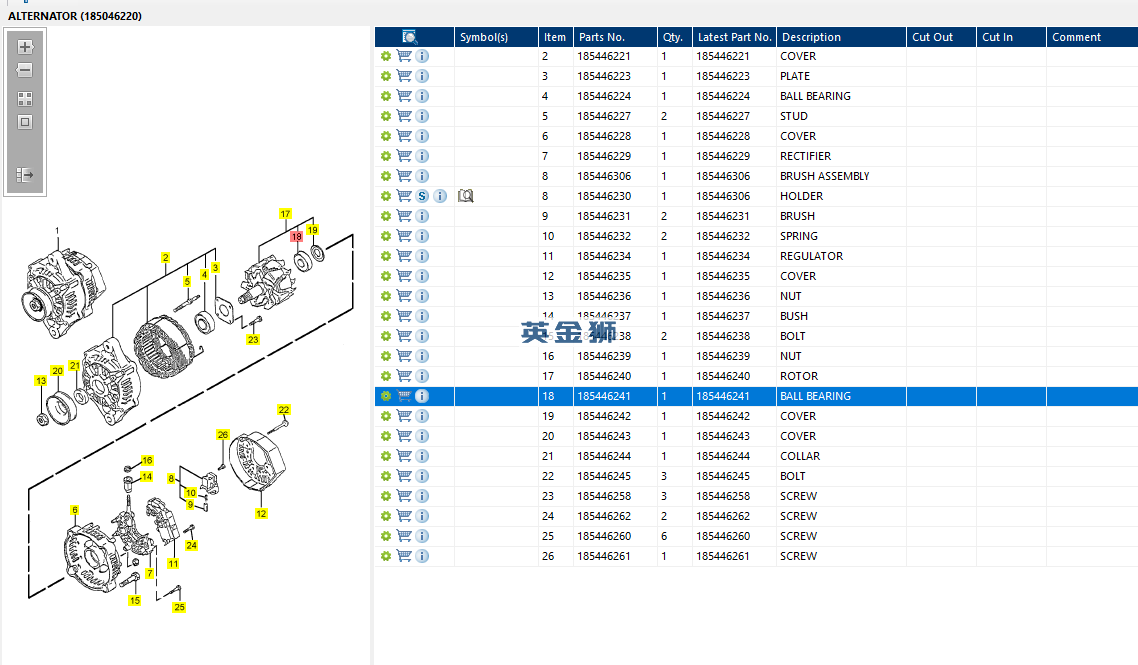Click the Cut Out column header
Viewport: 1138px width, 665px height.
point(941,37)
